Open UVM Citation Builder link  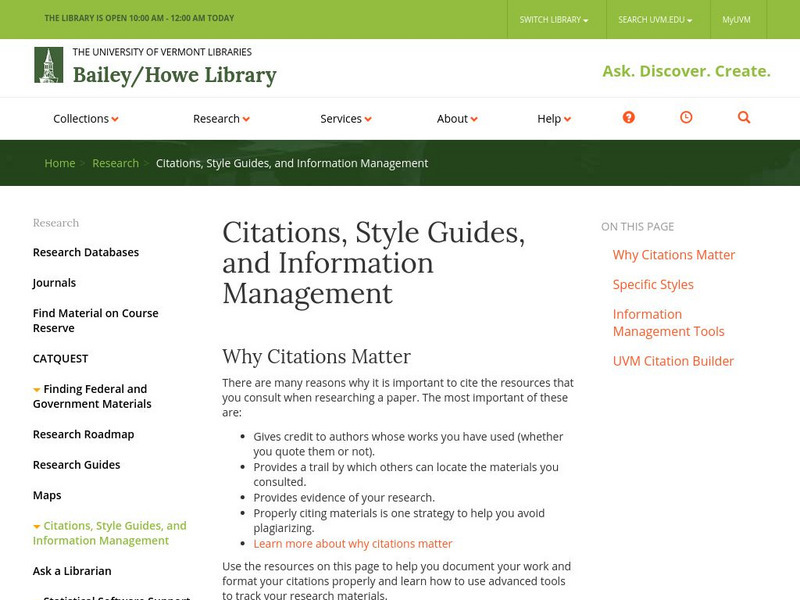(x=673, y=361)
